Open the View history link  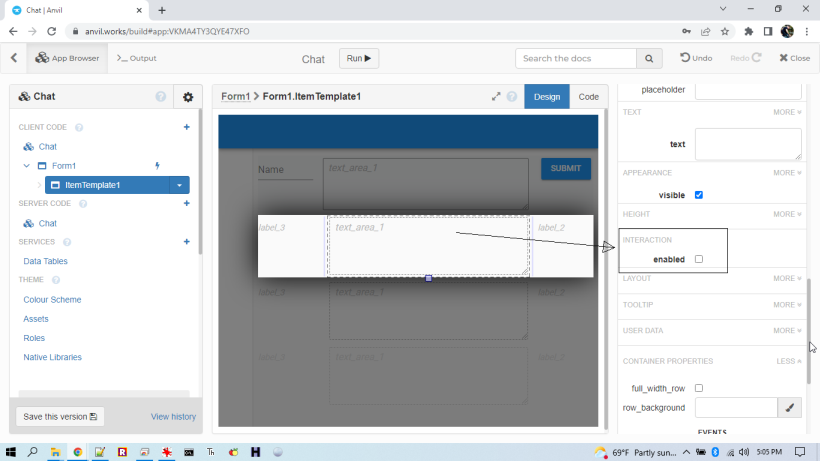pos(173,416)
